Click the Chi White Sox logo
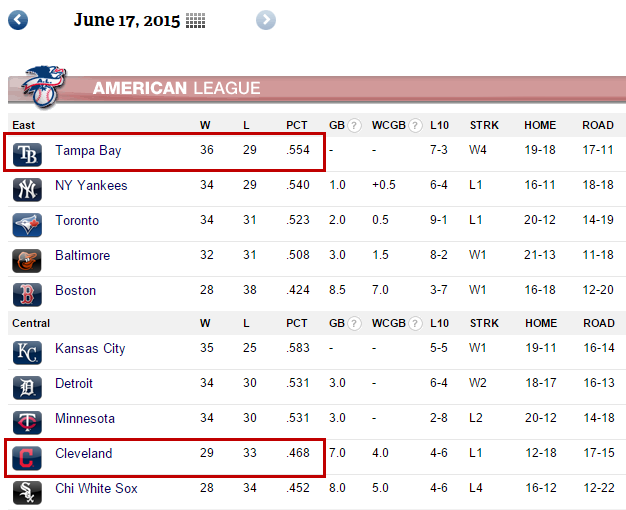This screenshot has width=626, height=510. click(27, 492)
